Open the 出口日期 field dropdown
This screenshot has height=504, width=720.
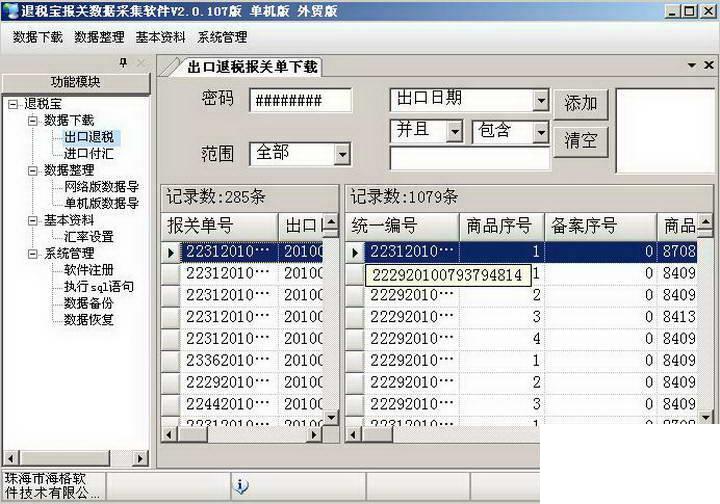541,100
